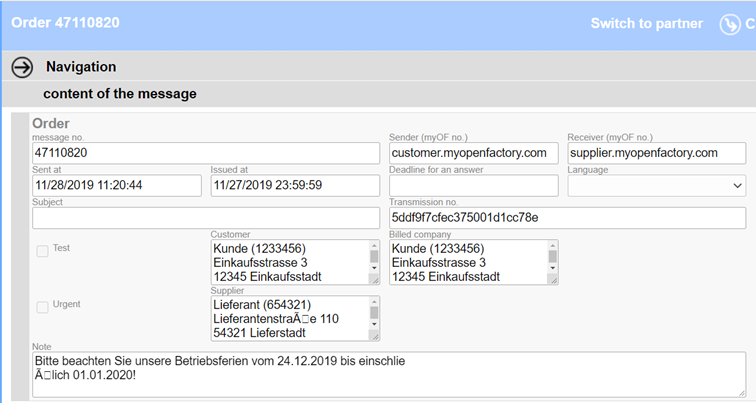Click into the Subject input field
756x403 pixels.
(x=206, y=218)
